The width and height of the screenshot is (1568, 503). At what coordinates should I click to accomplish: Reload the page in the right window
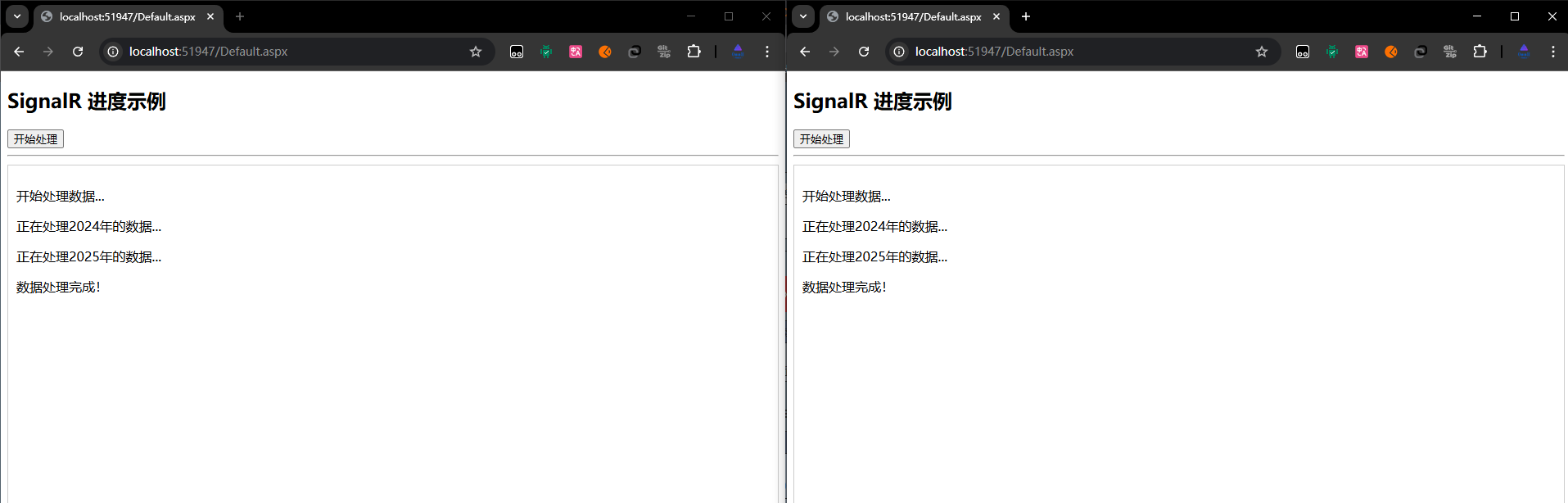864,52
